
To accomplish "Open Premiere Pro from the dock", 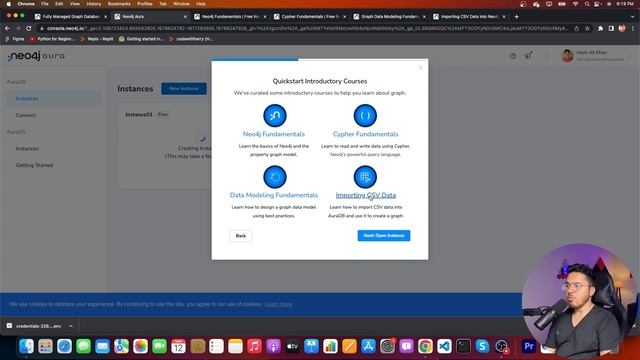I will click(x=529, y=346).
